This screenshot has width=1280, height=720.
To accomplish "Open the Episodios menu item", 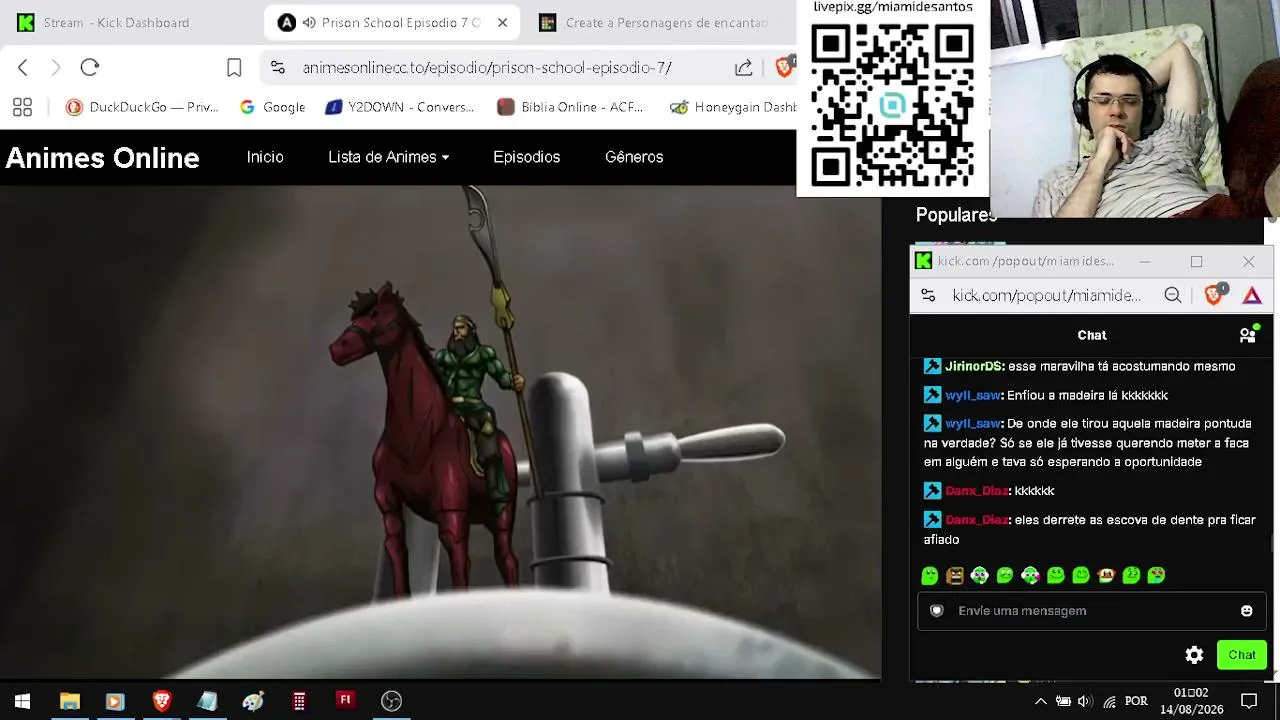I will tap(526, 157).
